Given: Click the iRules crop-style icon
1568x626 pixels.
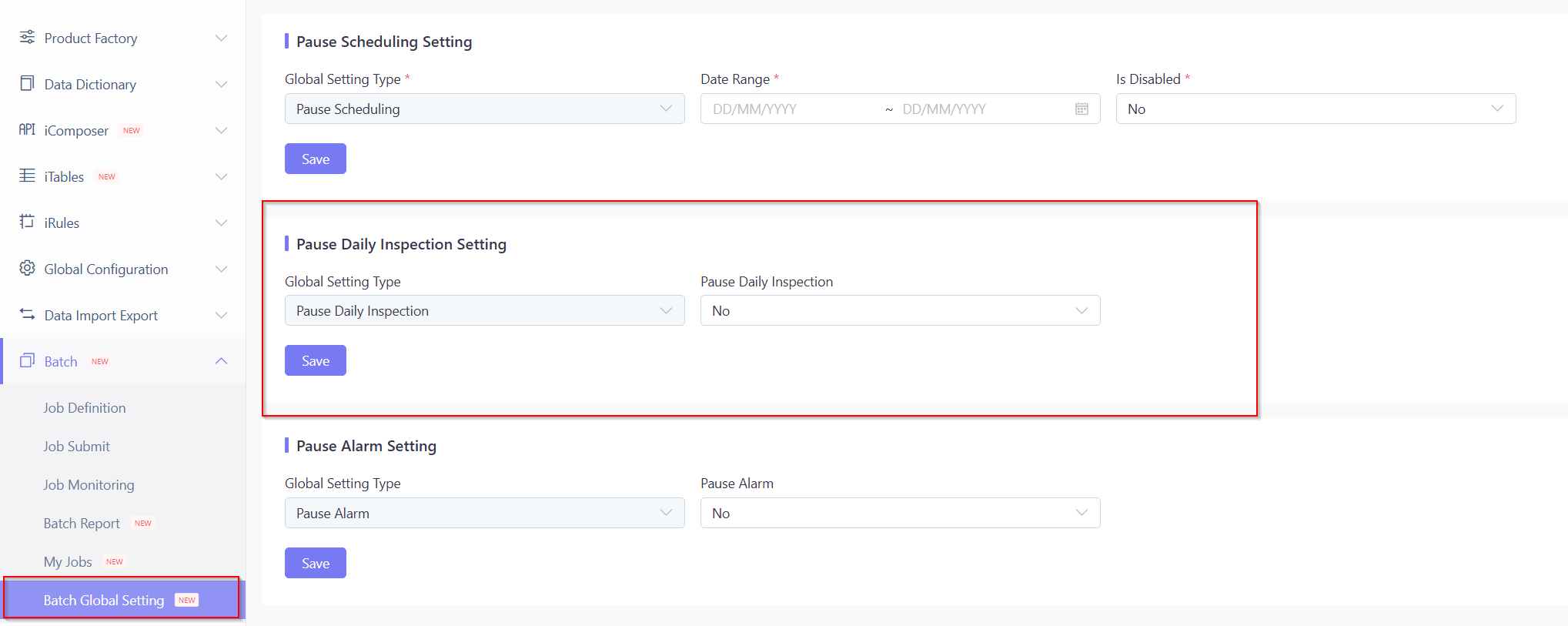Looking at the screenshot, I should click(x=27, y=222).
